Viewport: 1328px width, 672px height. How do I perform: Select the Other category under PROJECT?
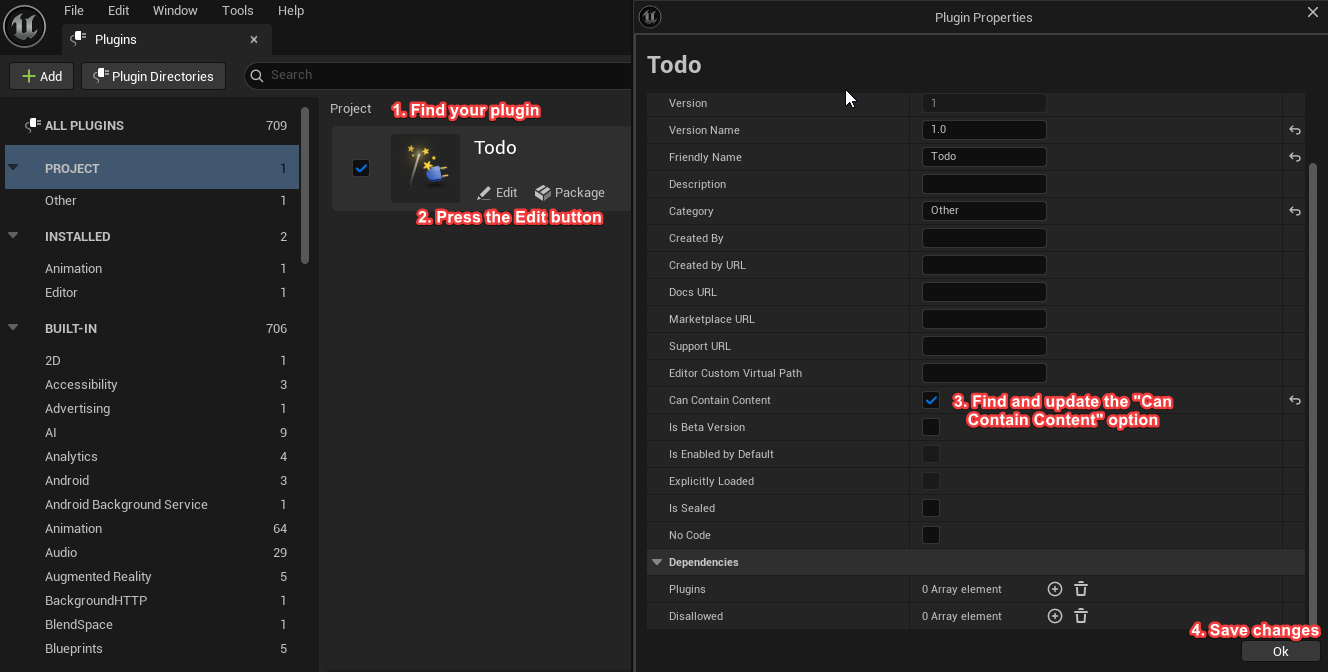(152, 201)
